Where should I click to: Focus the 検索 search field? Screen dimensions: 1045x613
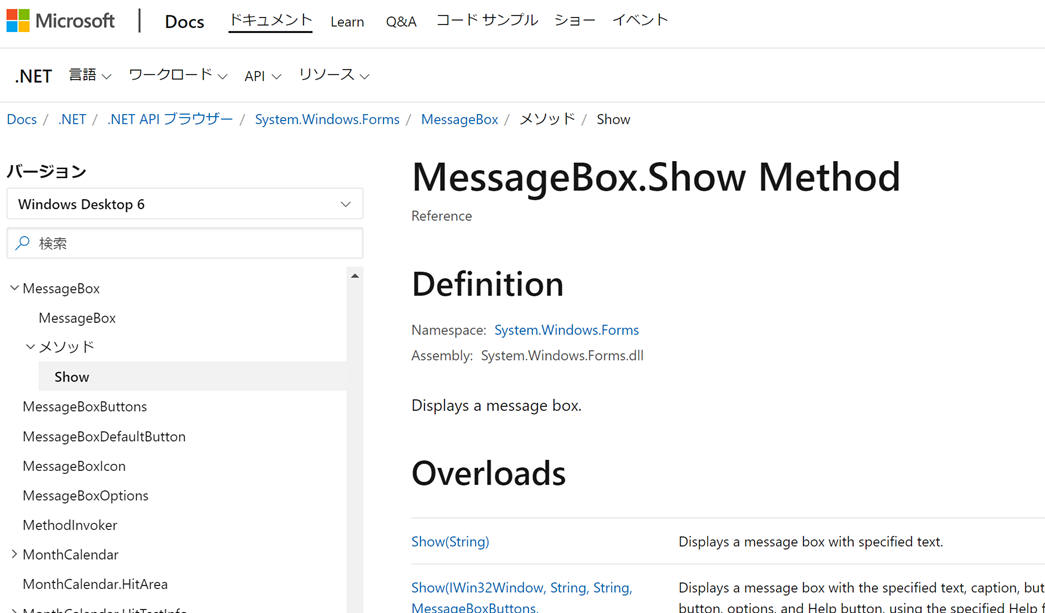coord(185,243)
